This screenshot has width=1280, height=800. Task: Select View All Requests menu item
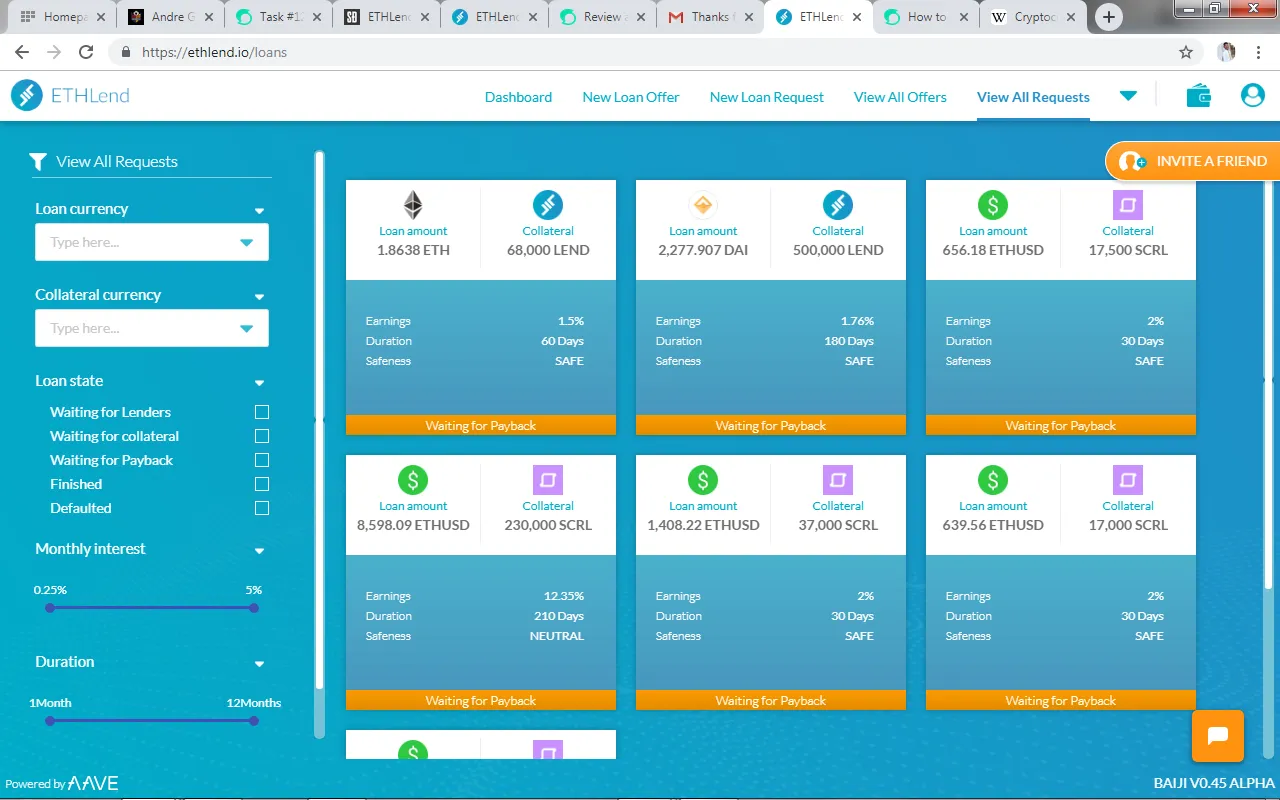[1033, 97]
